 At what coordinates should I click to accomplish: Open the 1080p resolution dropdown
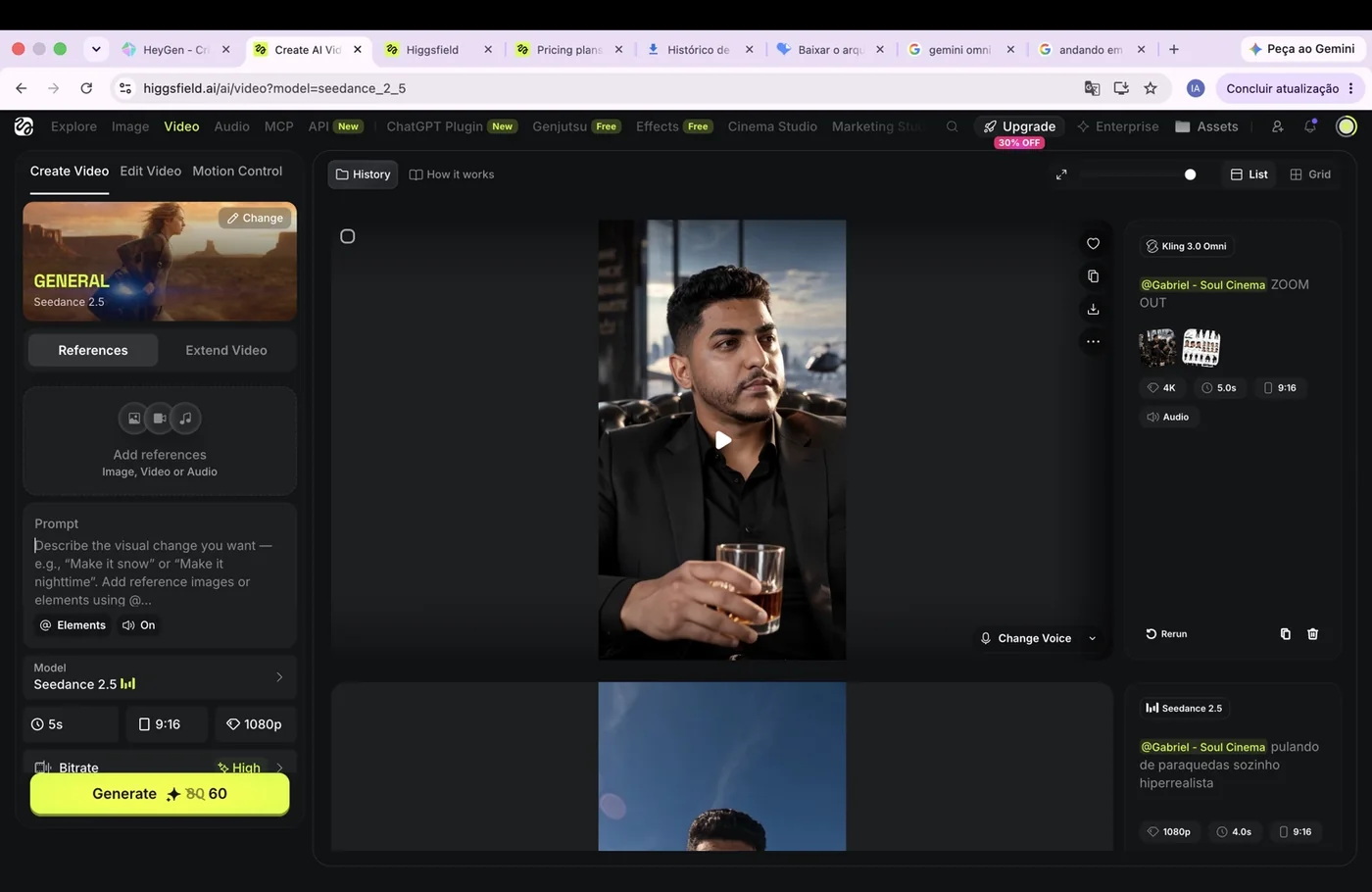[255, 724]
